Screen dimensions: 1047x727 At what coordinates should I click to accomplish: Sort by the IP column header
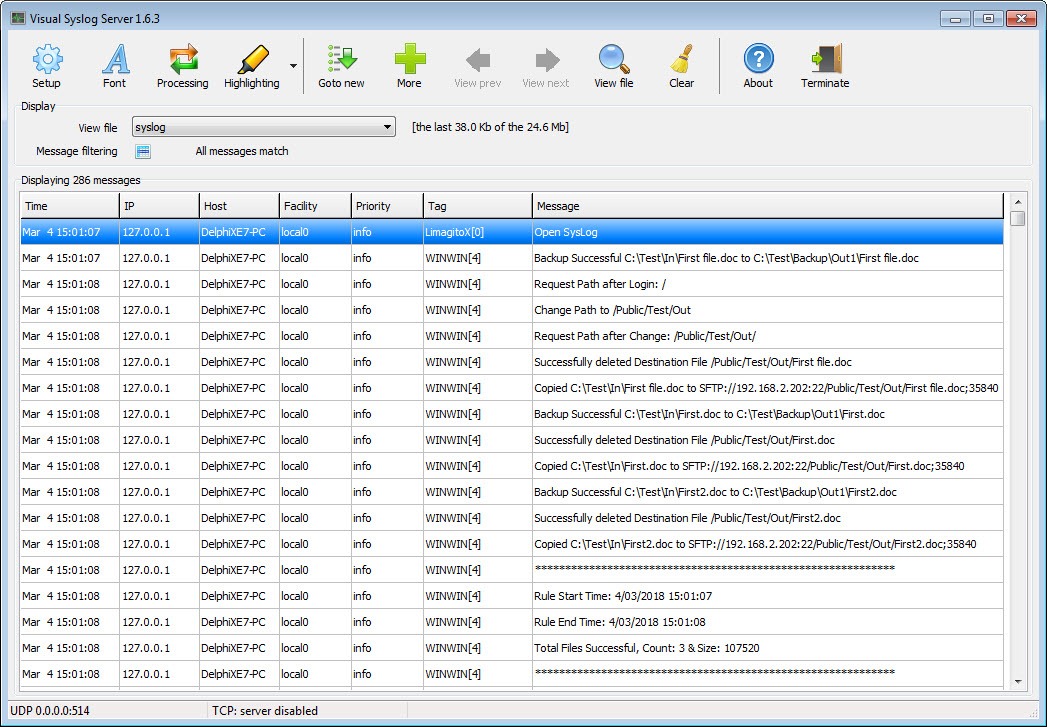160,206
